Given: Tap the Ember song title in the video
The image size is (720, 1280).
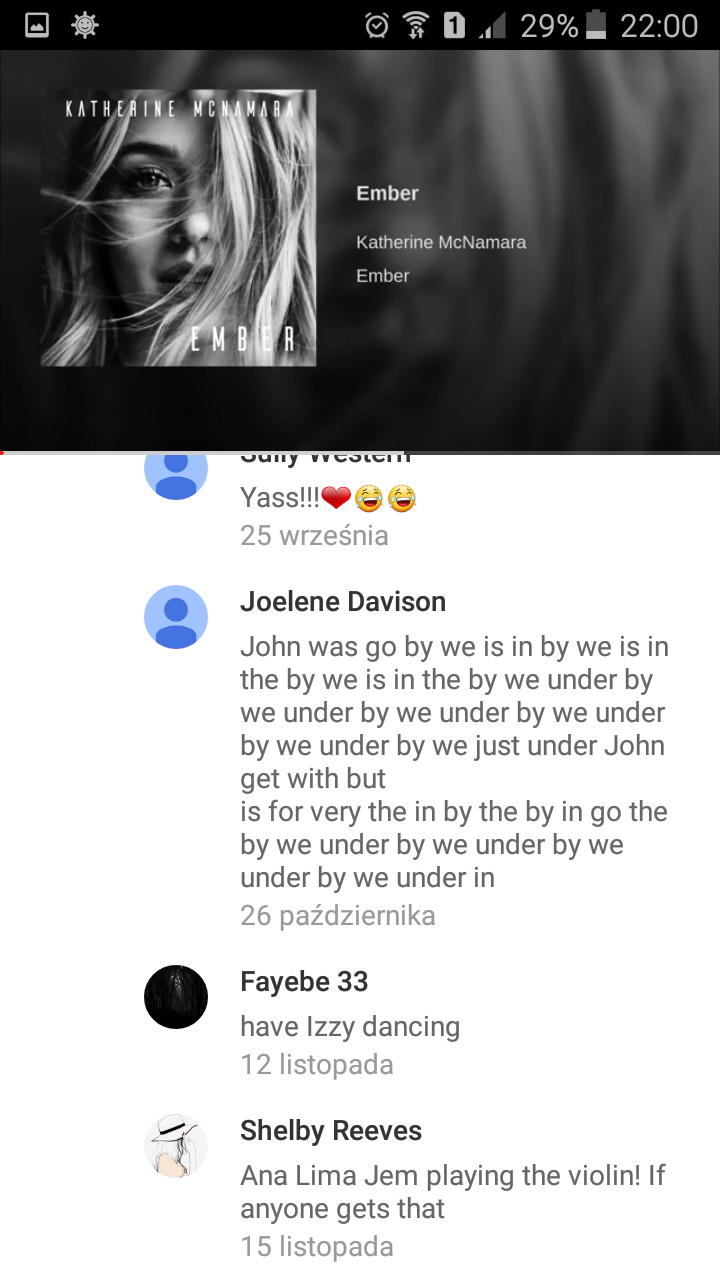Looking at the screenshot, I should pos(387,193).
